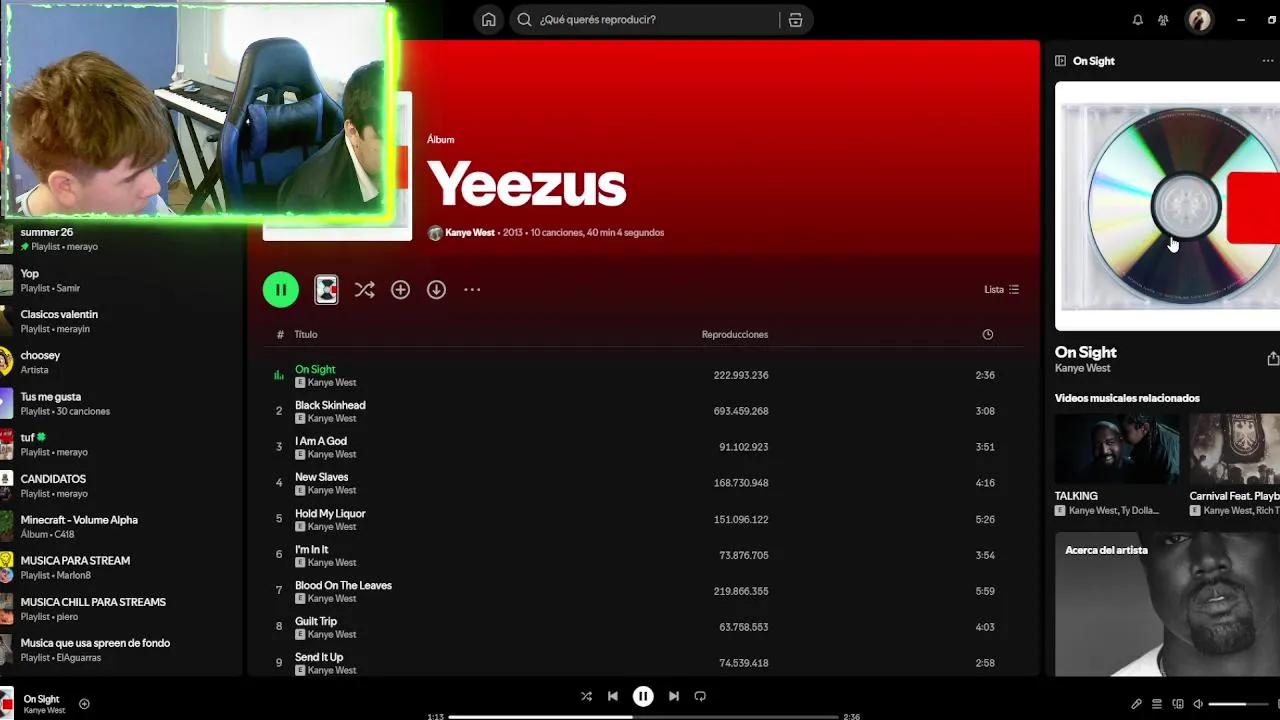Select the I Am A God track
Viewport: 1280px width, 720px height.
click(x=644, y=447)
